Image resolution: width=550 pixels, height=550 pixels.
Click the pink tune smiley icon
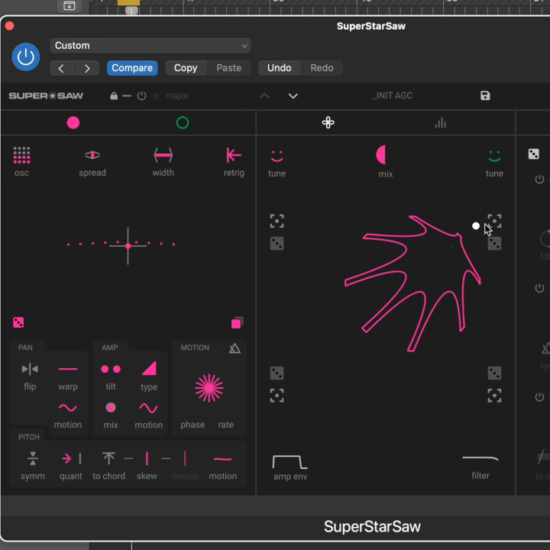(277, 156)
